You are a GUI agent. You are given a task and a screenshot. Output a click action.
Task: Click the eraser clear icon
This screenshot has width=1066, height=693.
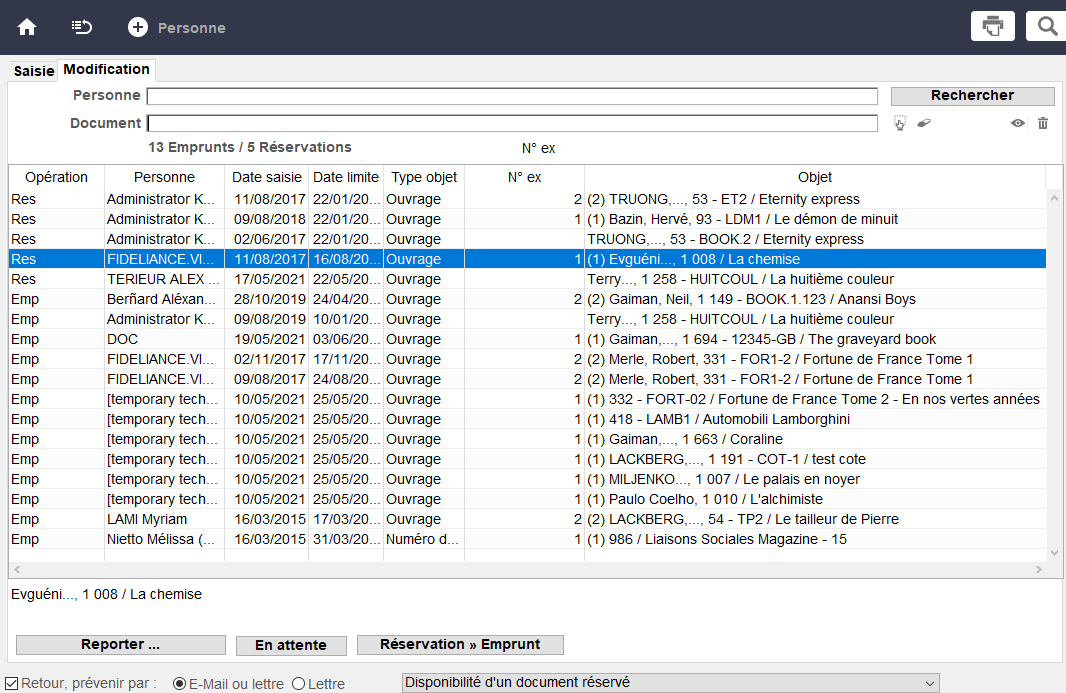(924, 123)
